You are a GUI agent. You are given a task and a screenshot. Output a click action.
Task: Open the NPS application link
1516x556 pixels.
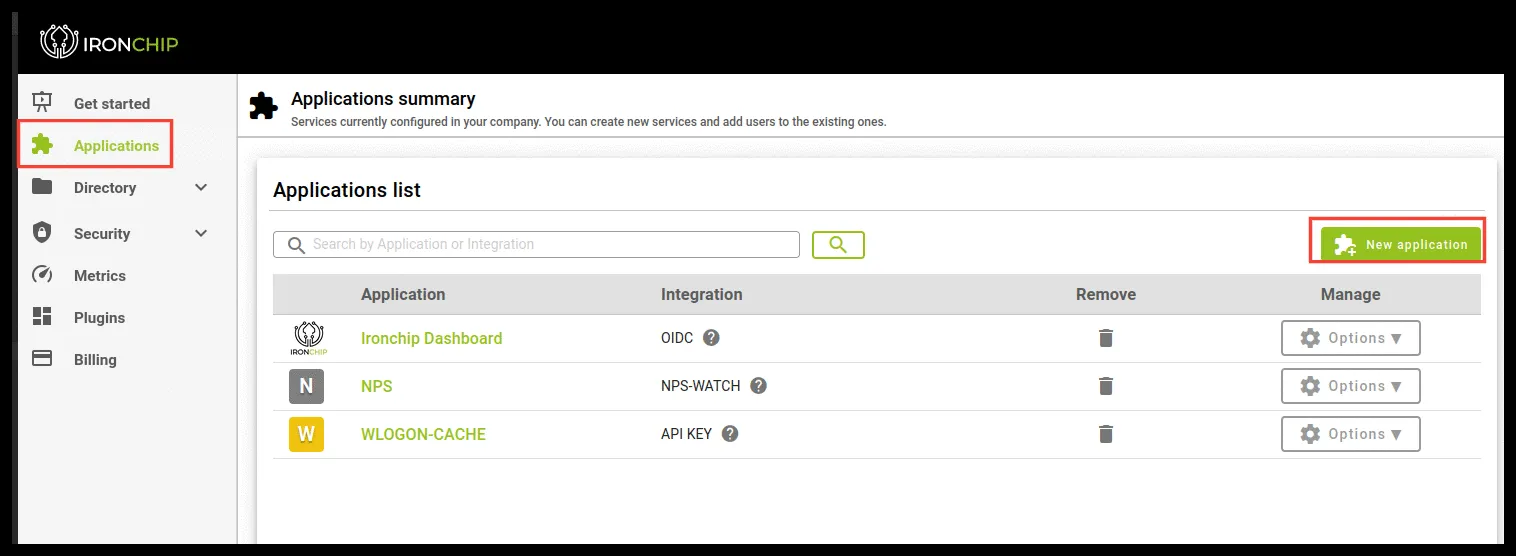click(x=376, y=386)
